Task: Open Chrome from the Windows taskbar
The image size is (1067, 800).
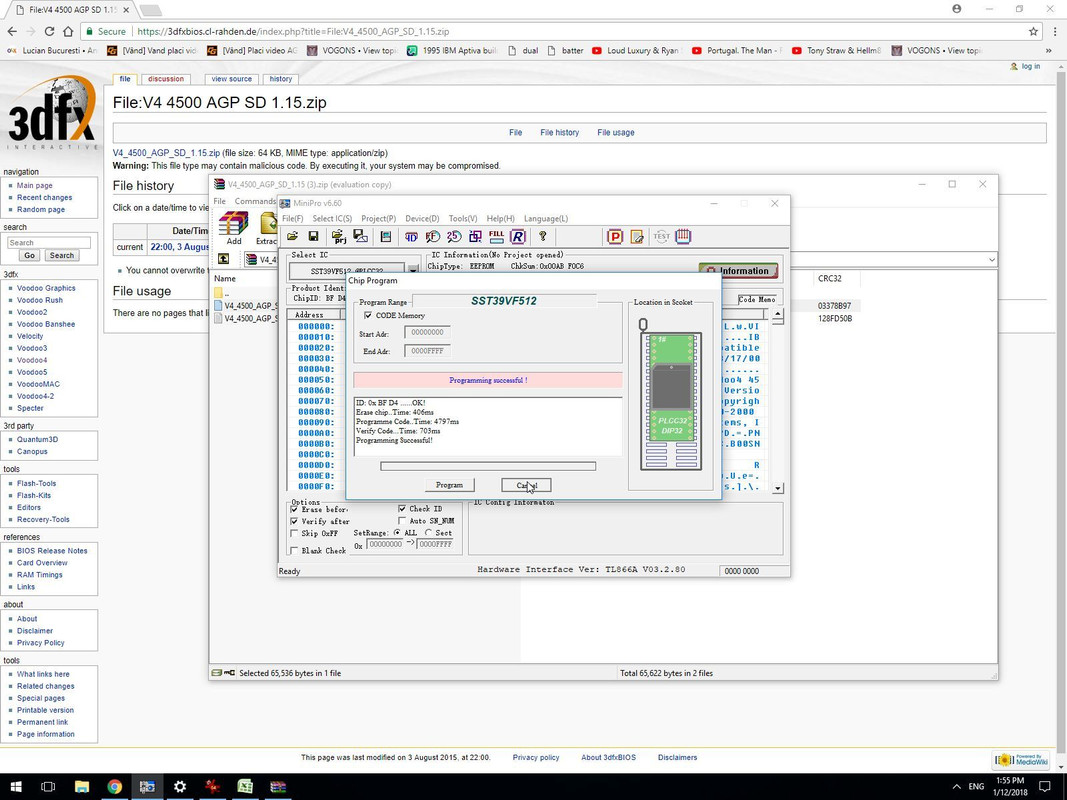Action: 114,786
